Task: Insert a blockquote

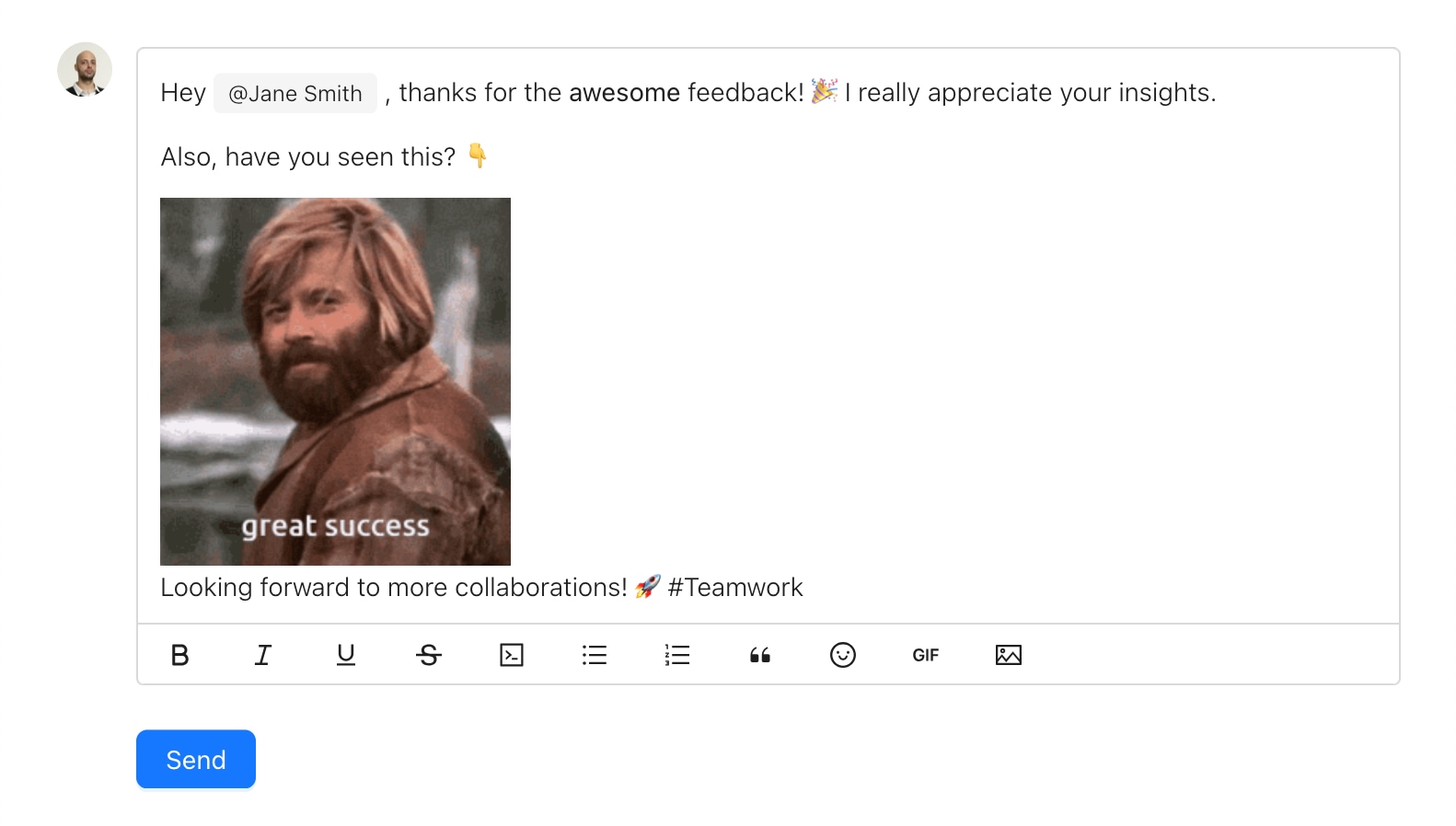Action: tap(760, 655)
